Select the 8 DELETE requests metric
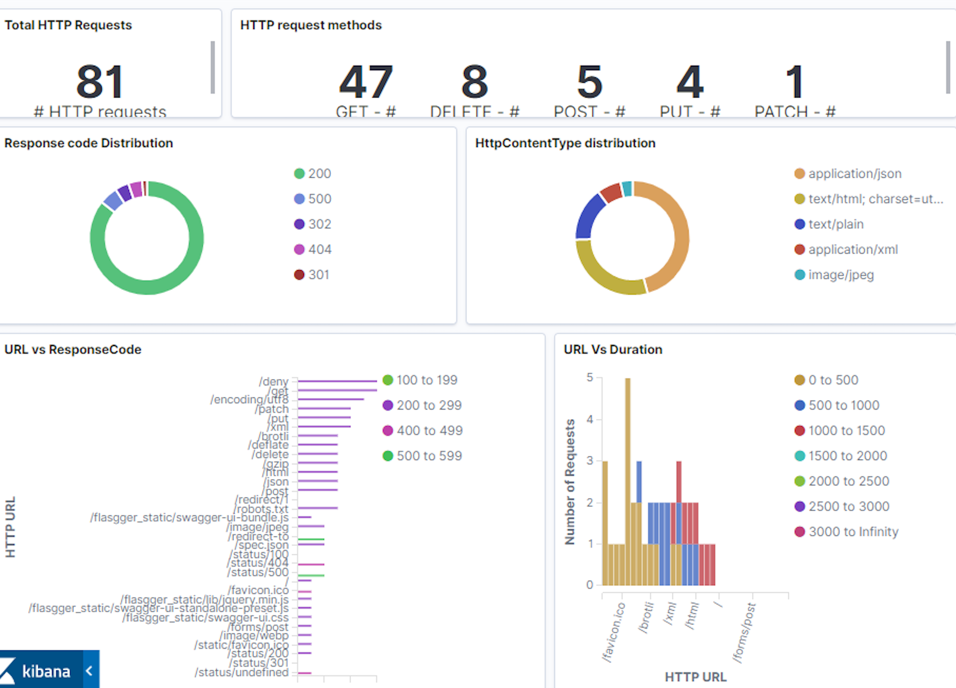 click(x=474, y=82)
